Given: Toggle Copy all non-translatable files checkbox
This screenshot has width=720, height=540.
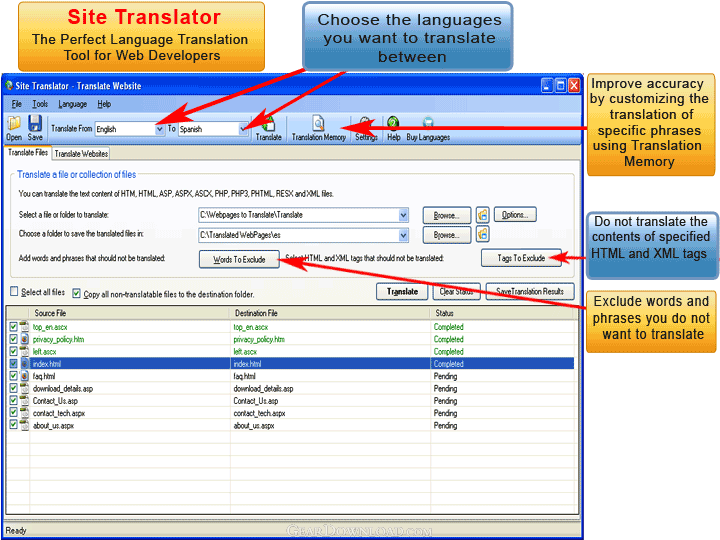Looking at the screenshot, I should 77,293.
